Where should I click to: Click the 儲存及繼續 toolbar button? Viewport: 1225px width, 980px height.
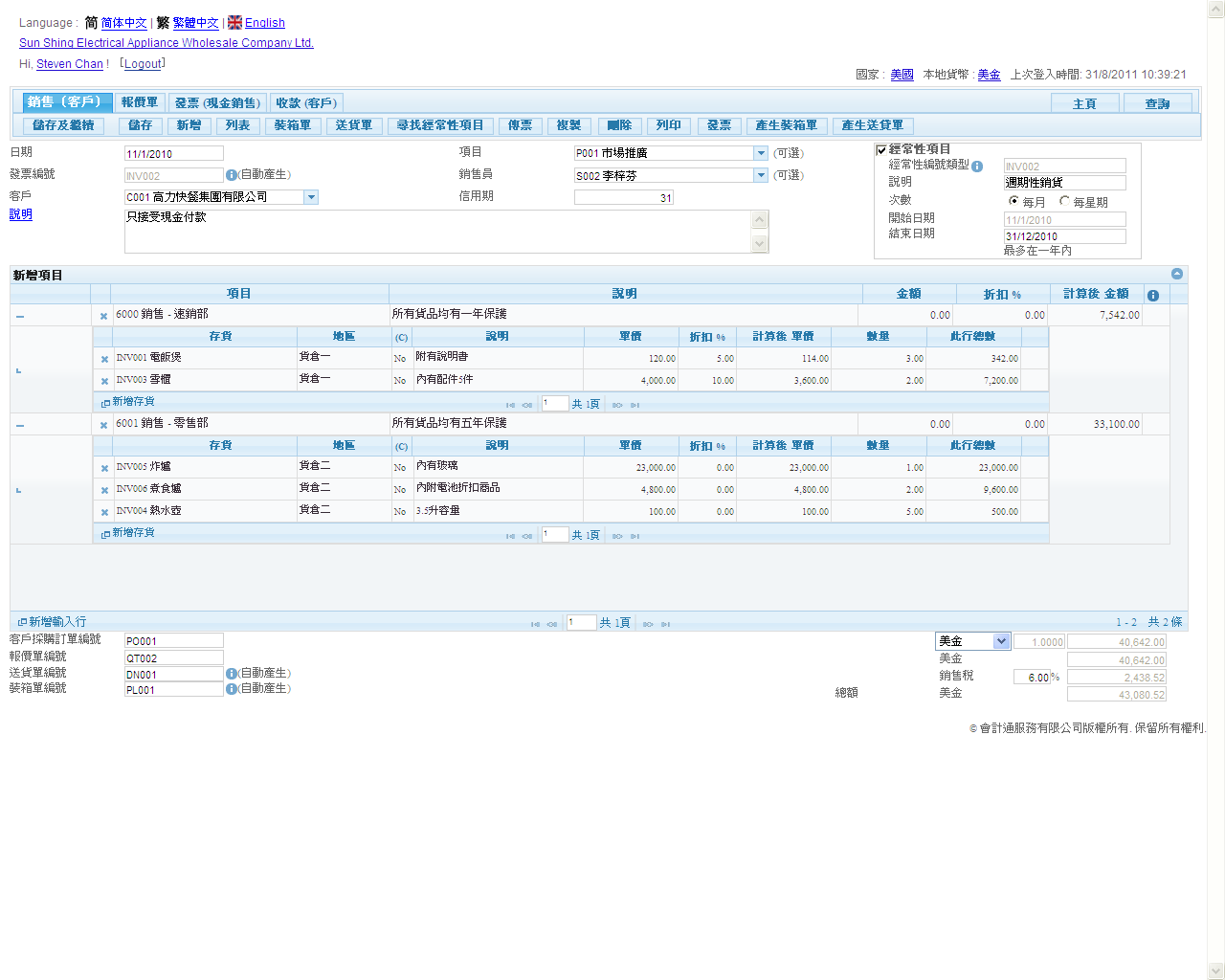click(64, 125)
